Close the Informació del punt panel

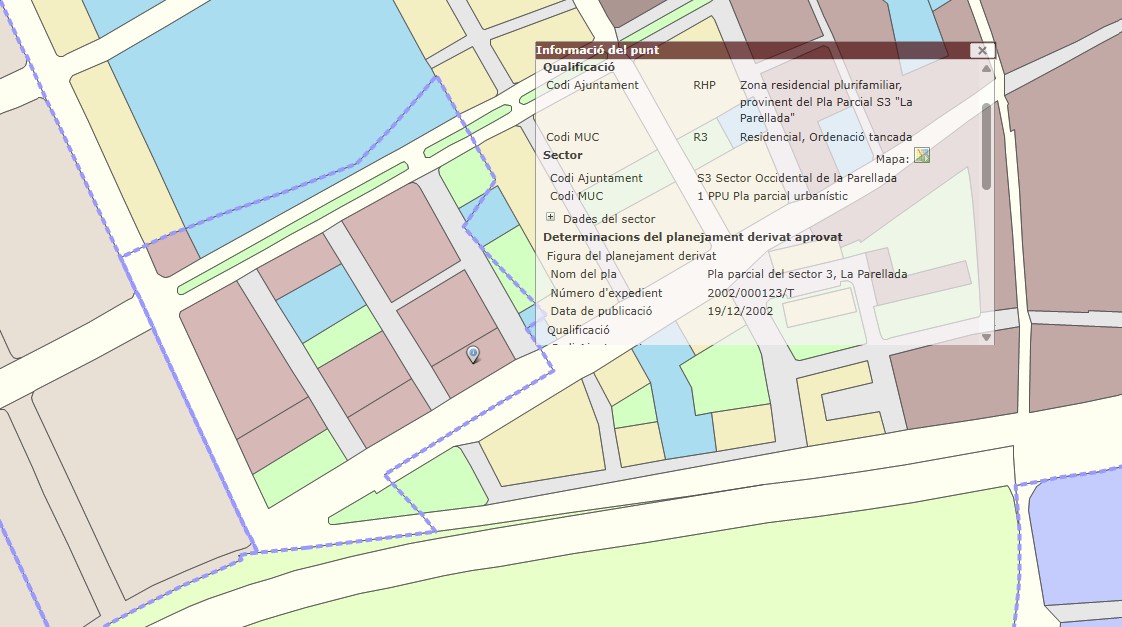click(982, 50)
